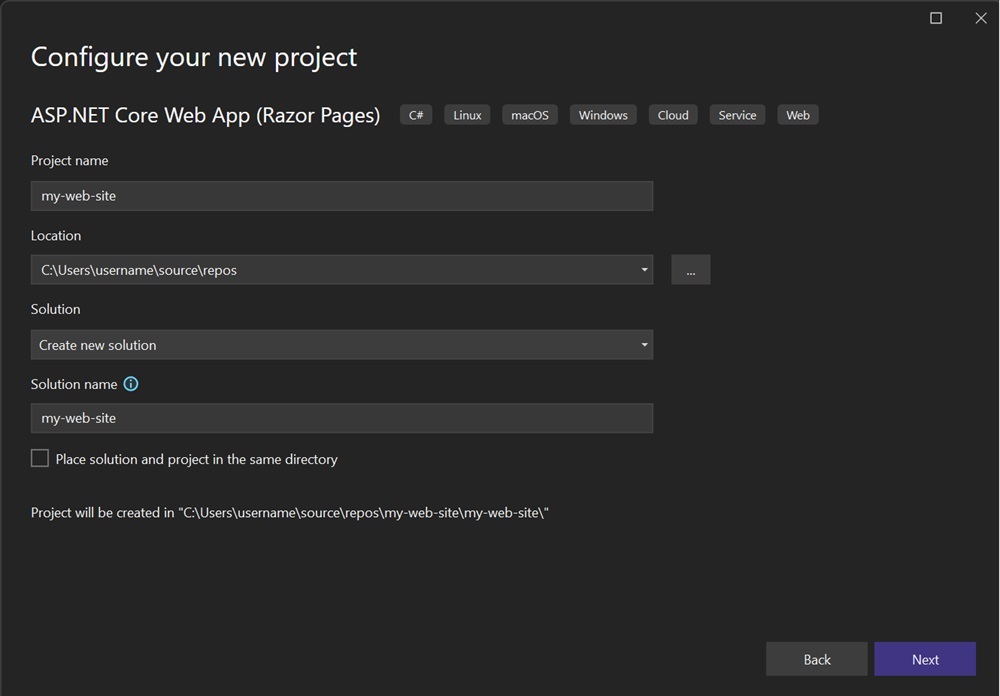
Task: Click the Solution label above the dropdown
Action: 55,309
